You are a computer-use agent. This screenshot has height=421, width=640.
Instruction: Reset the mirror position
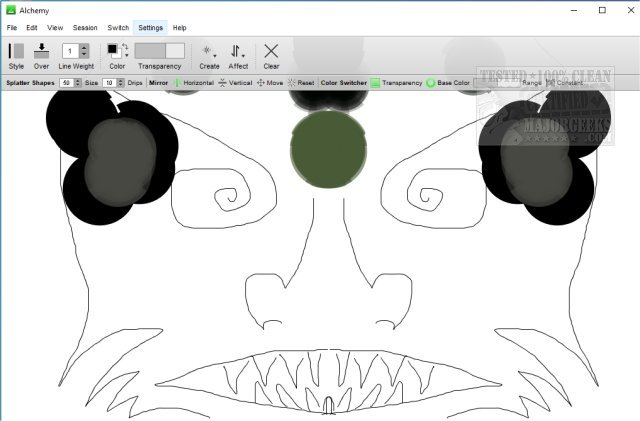(292, 83)
